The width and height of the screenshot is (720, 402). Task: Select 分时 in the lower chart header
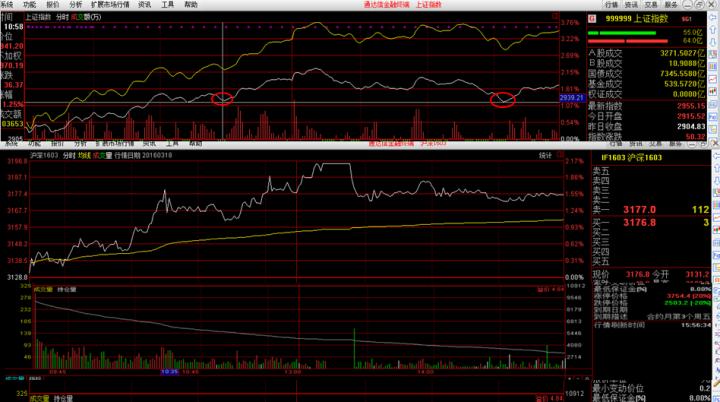pos(69,156)
